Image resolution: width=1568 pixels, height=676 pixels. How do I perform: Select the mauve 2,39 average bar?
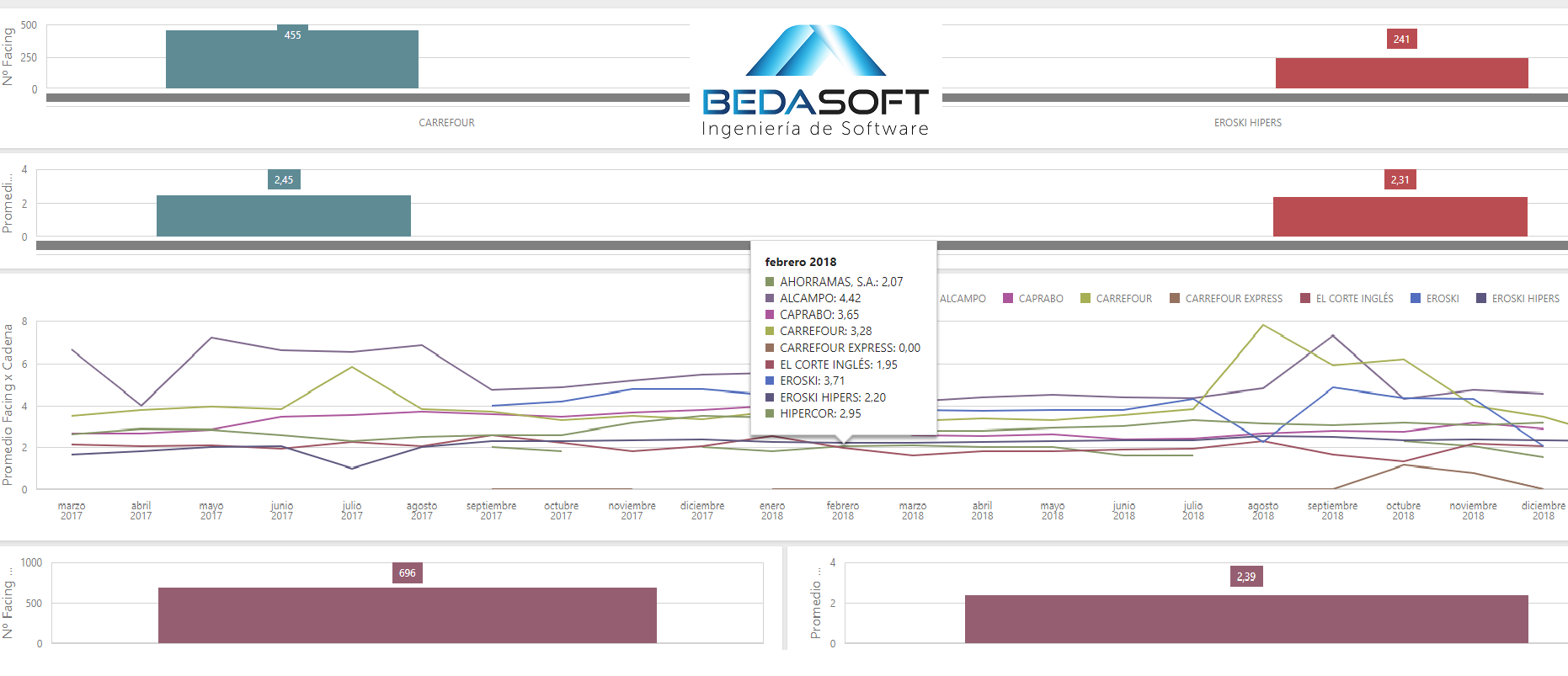pos(1246,620)
